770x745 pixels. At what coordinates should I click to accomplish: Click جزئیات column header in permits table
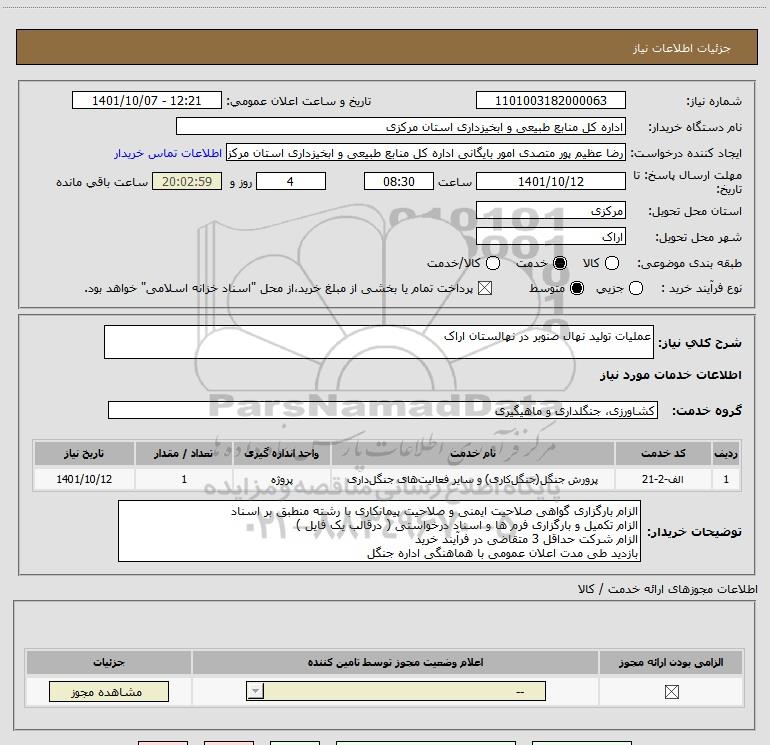pos(109,662)
